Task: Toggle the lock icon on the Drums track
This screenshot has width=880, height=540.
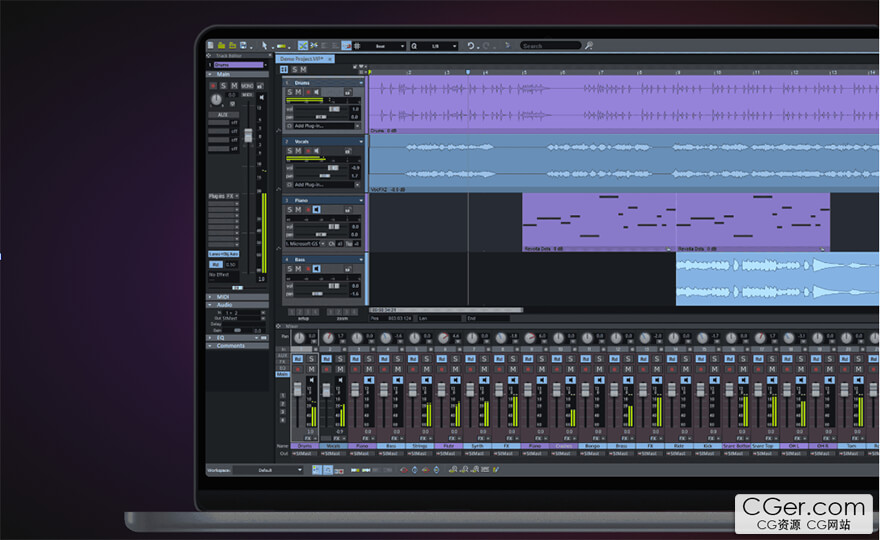Action: tap(348, 93)
